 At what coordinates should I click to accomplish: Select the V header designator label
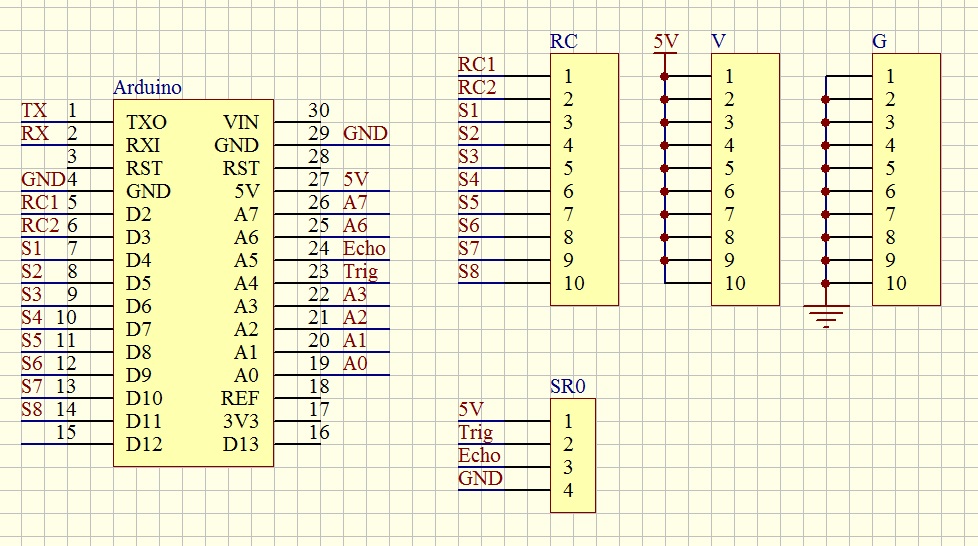click(719, 41)
